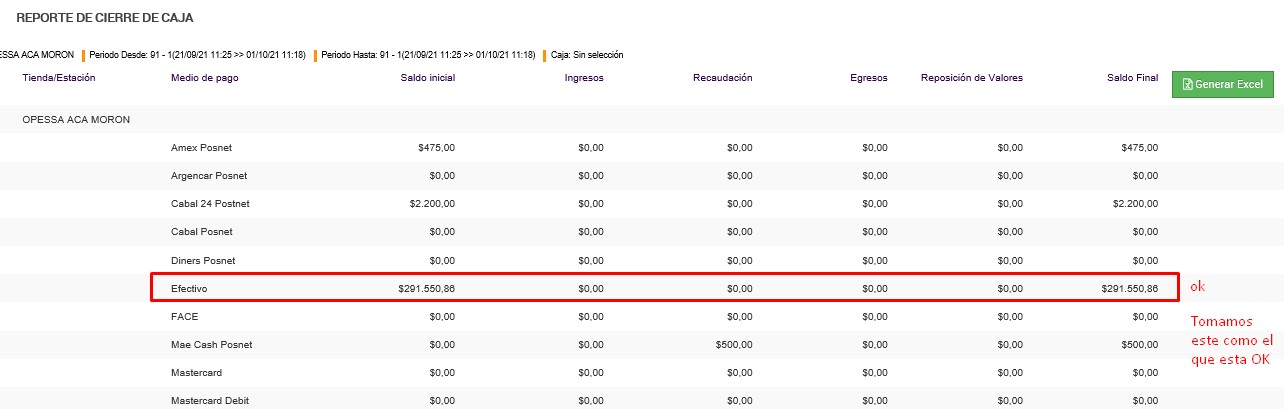Select the Mastercard Debit row label

[209, 401]
